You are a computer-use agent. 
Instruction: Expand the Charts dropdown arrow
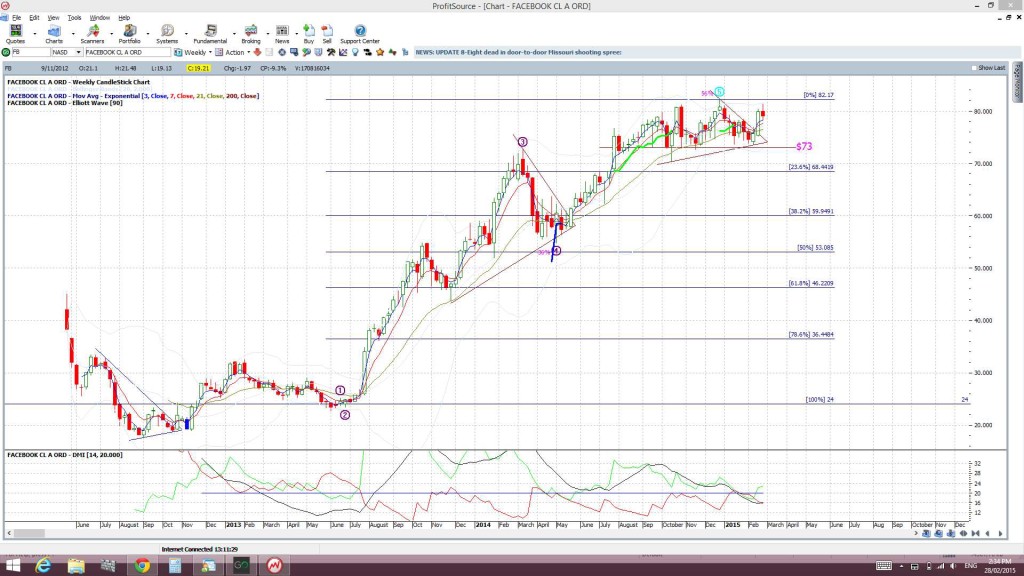click(x=72, y=33)
